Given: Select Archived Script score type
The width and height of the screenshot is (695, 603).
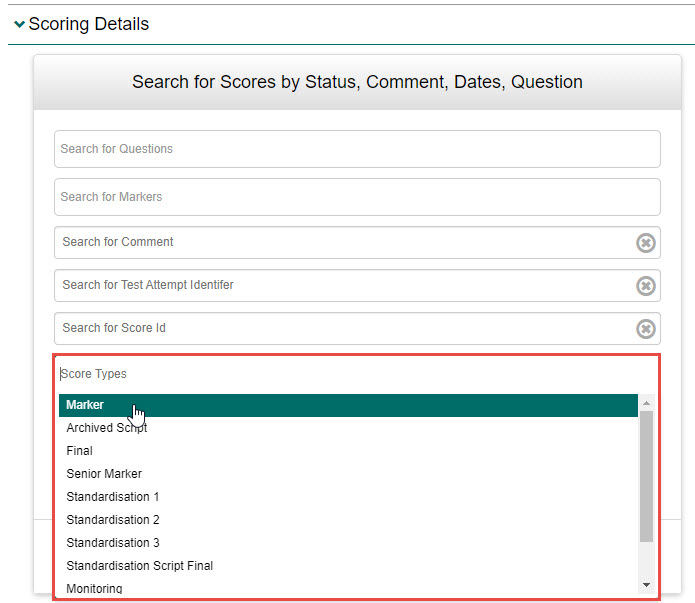Looking at the screenshot, I should [x=106, y=428].
